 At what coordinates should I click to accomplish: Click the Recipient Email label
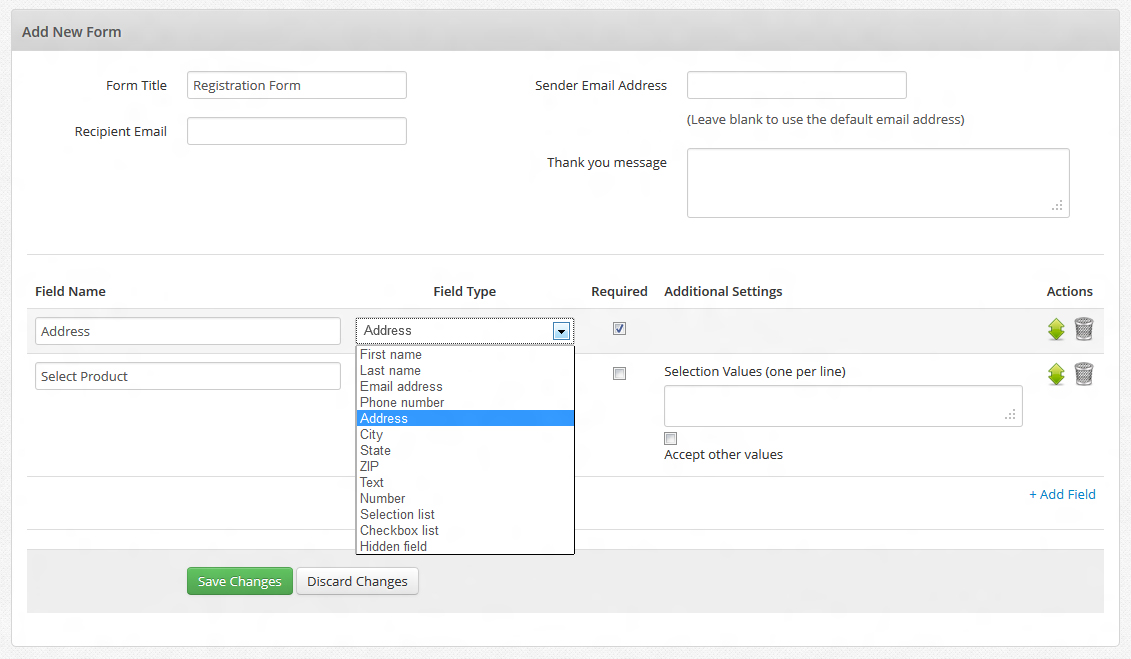[120, 131]
